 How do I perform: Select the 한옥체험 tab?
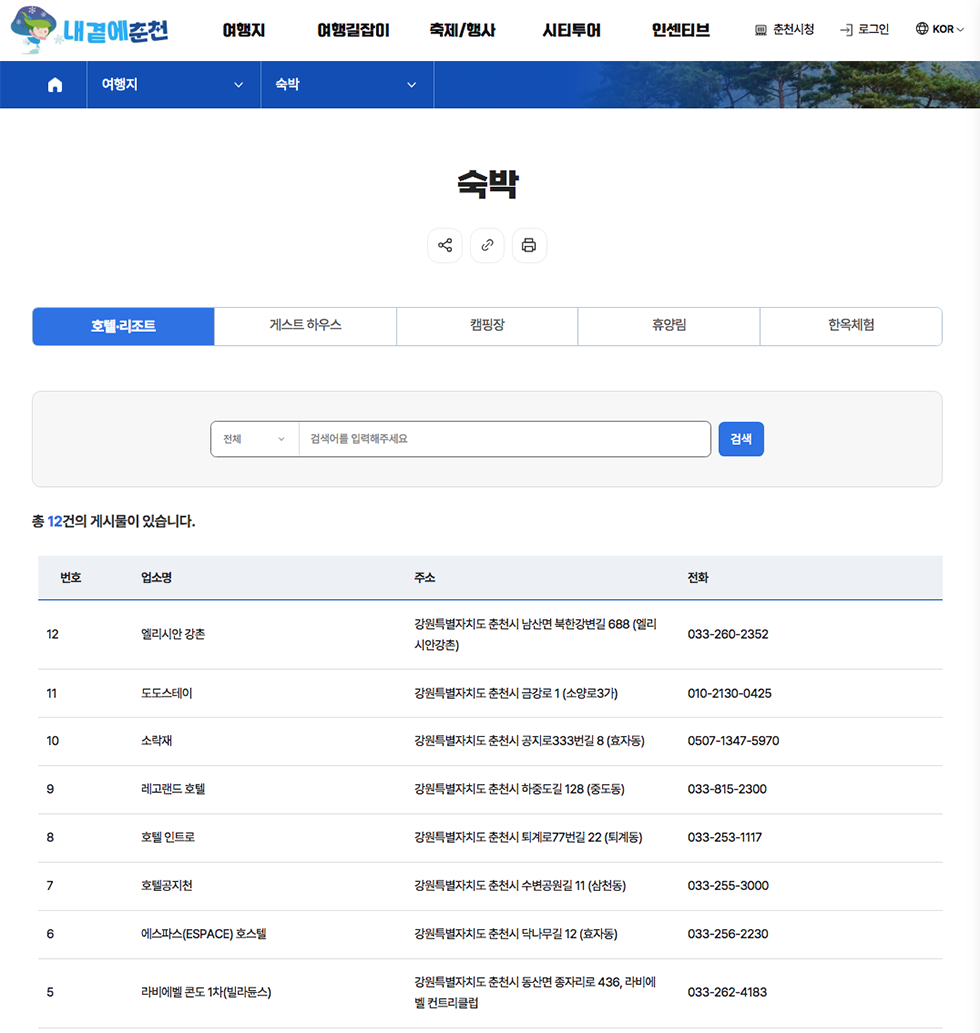pos(851,326)
